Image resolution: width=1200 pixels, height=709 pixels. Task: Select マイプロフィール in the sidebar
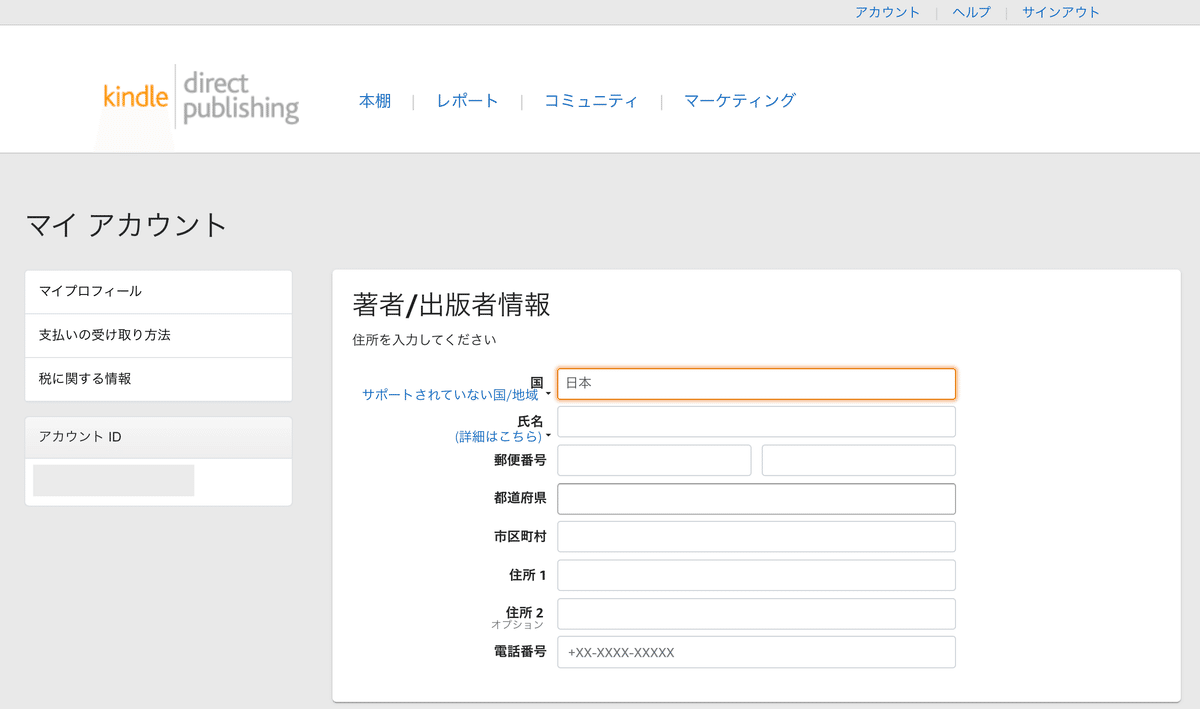158,292
